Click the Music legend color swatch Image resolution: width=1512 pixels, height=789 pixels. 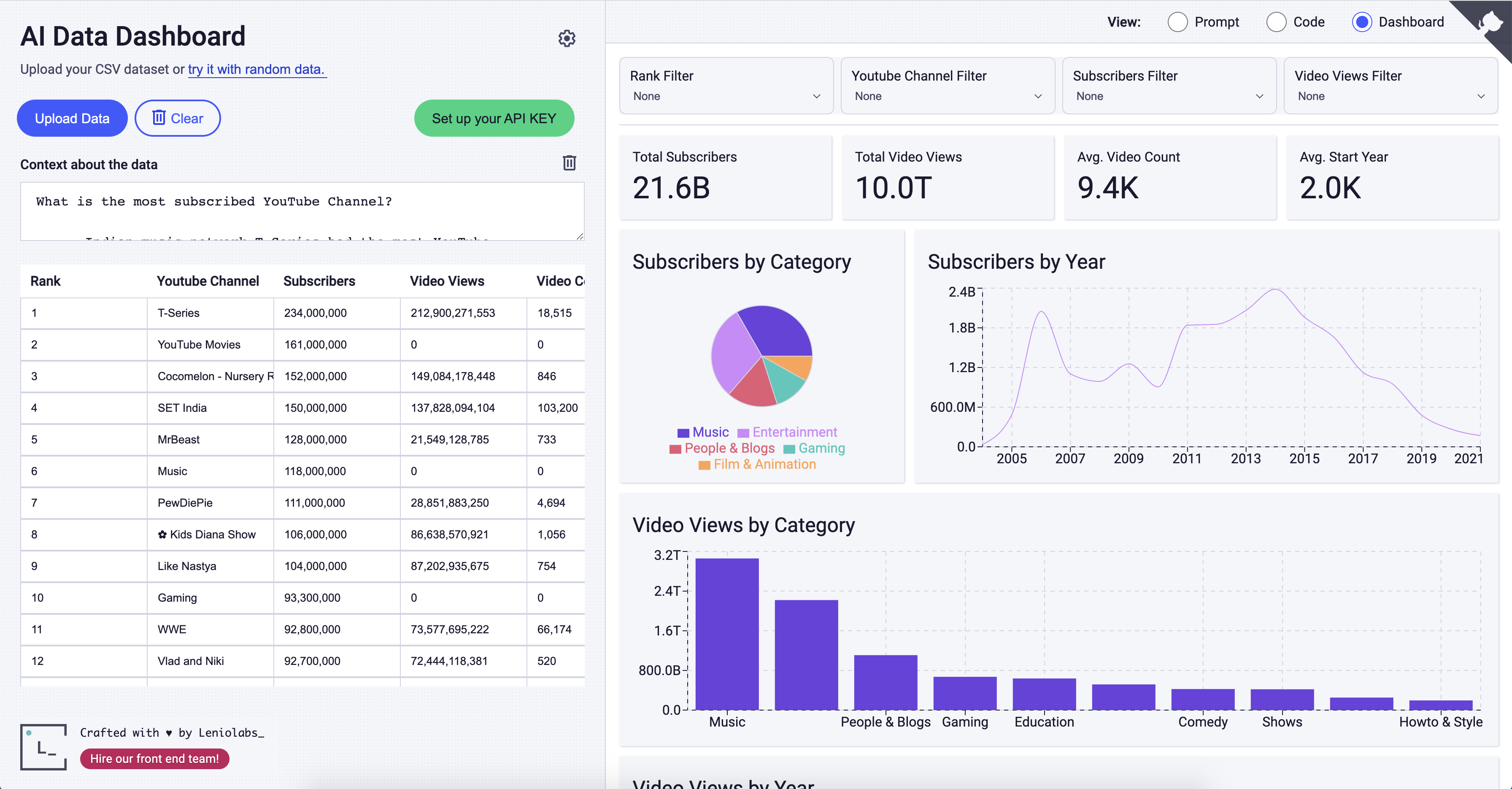(x=683, y=433)
